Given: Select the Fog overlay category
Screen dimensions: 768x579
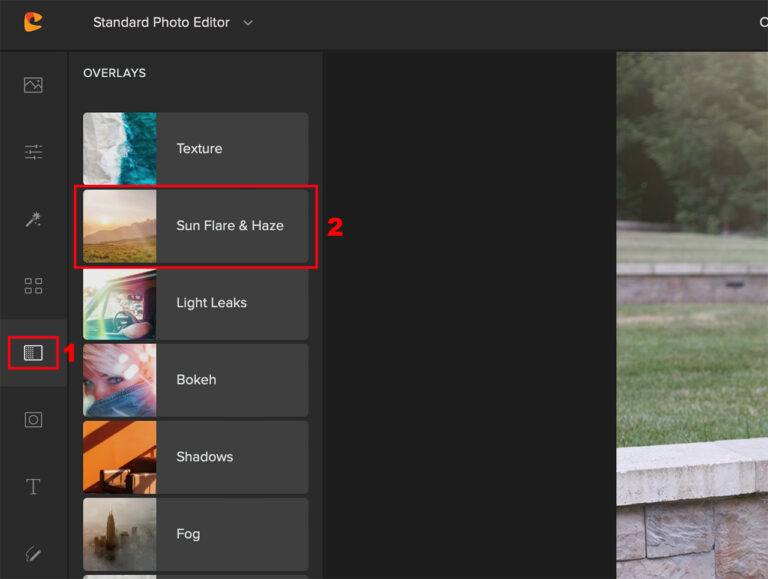Looking at the screenshot, I should [x=195, y=534].
